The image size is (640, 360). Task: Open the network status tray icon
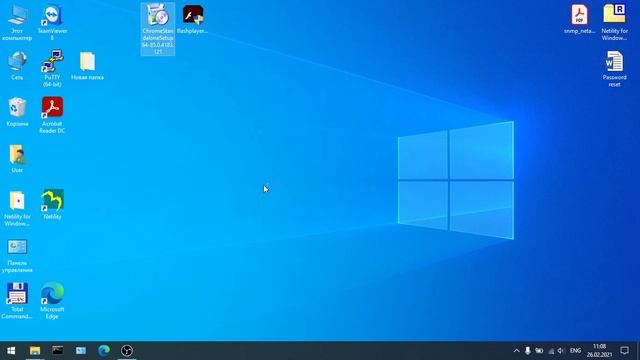click(x=551, y=351)
